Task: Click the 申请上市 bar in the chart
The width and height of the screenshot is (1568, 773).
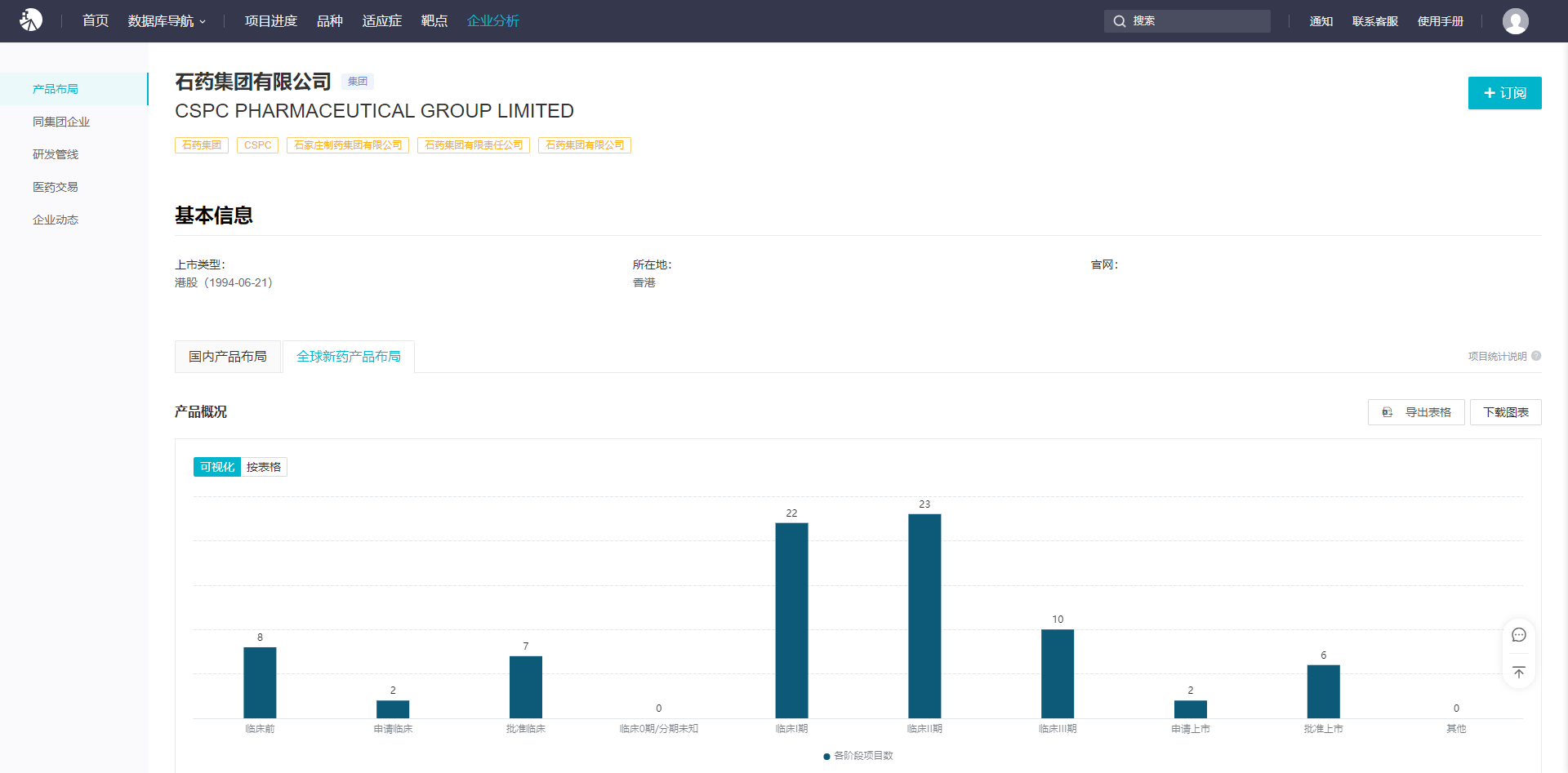Action: pyautogui.click(x=1191, y=709)
